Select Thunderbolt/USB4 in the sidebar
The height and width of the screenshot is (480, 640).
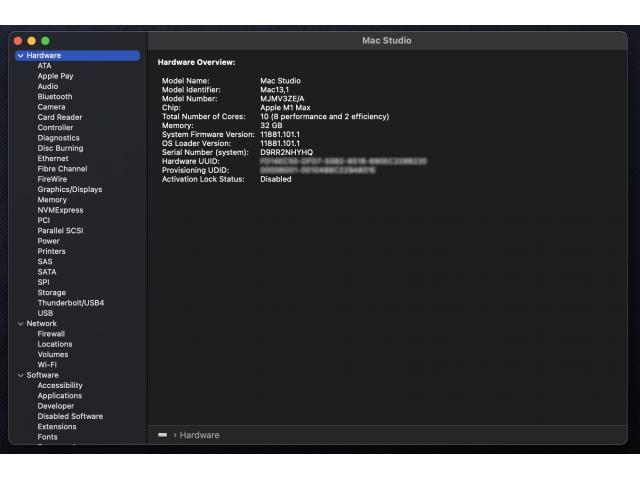coord(71,303)
